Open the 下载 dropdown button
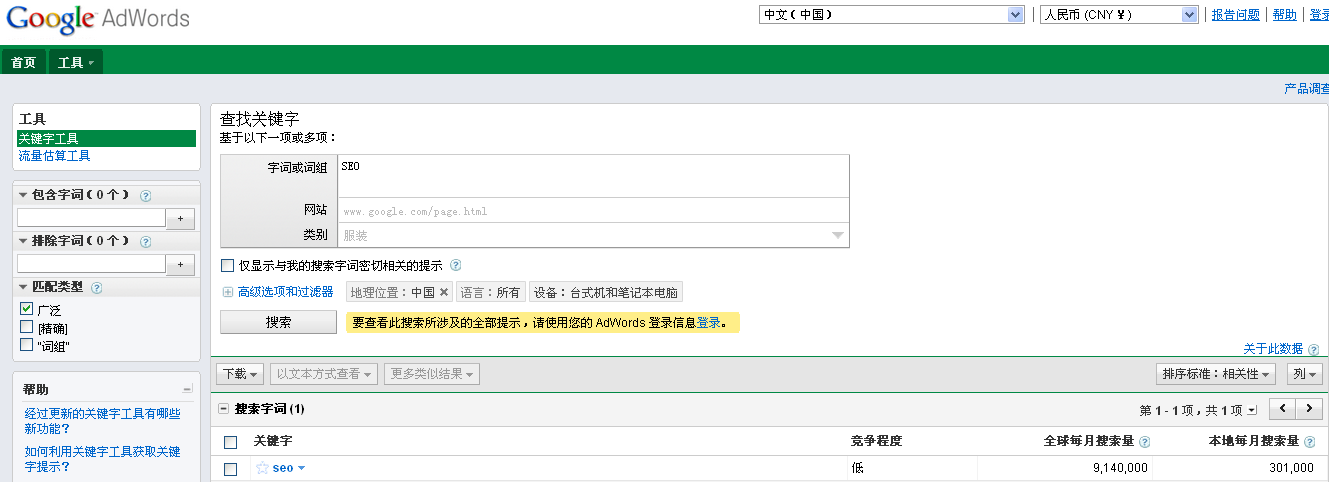Viewport: 1329px width, 482px height. click(x=240, y=374)
